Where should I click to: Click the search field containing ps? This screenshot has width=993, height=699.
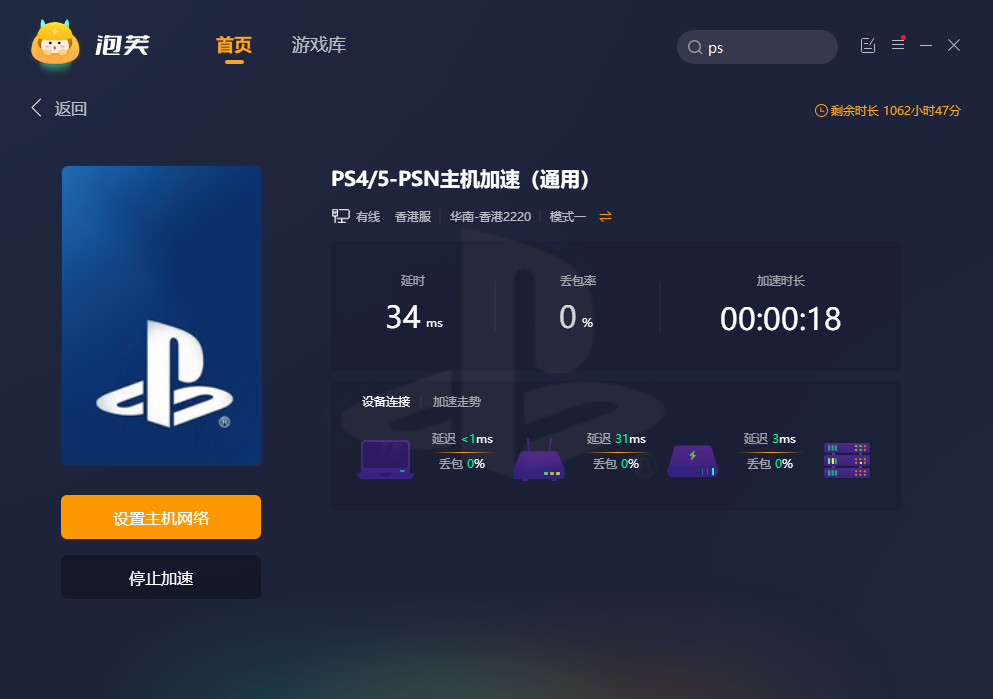757,47
